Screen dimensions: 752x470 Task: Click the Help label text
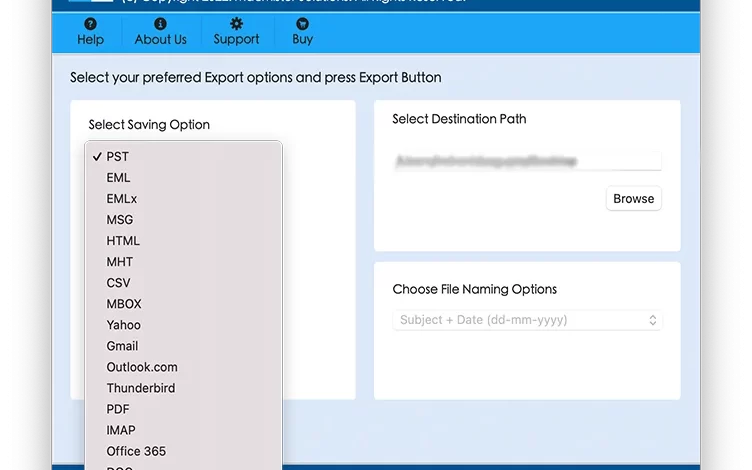point(90,39)
